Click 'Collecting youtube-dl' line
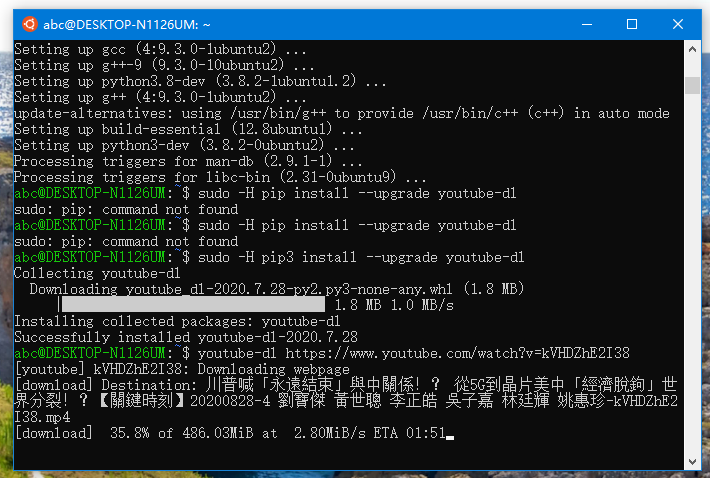 [x=97, y=273]
